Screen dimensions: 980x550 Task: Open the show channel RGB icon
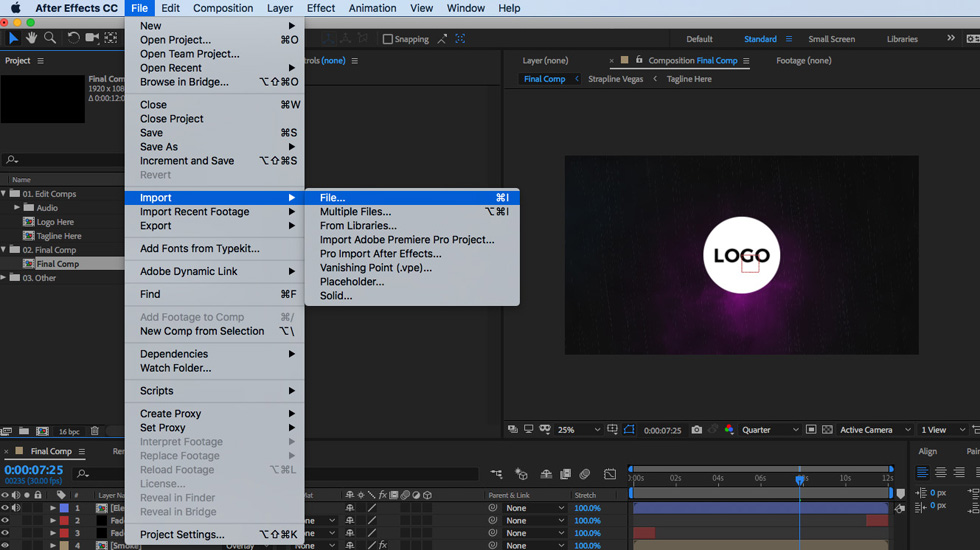[729, 430]
